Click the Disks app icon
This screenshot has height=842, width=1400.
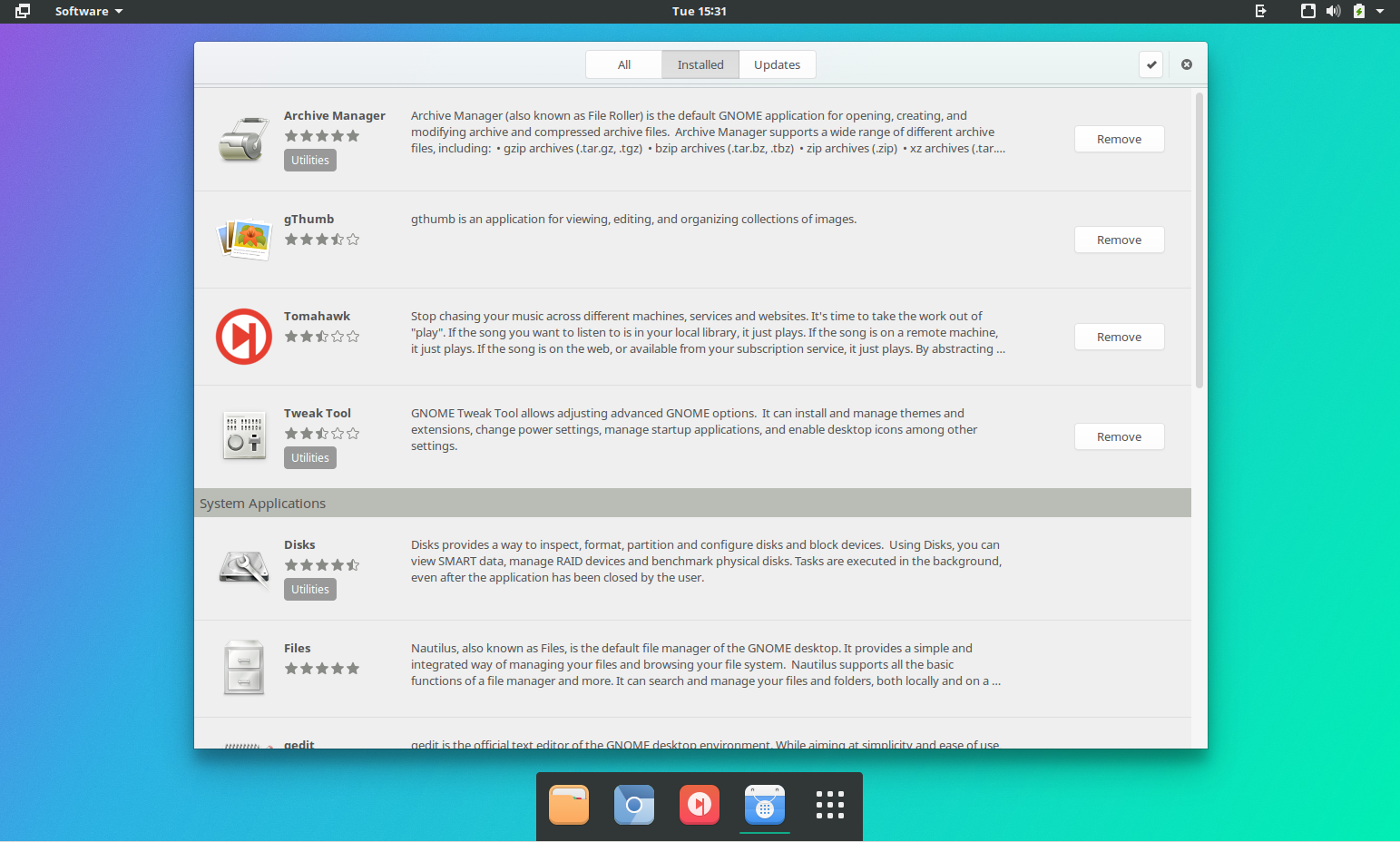244,568
